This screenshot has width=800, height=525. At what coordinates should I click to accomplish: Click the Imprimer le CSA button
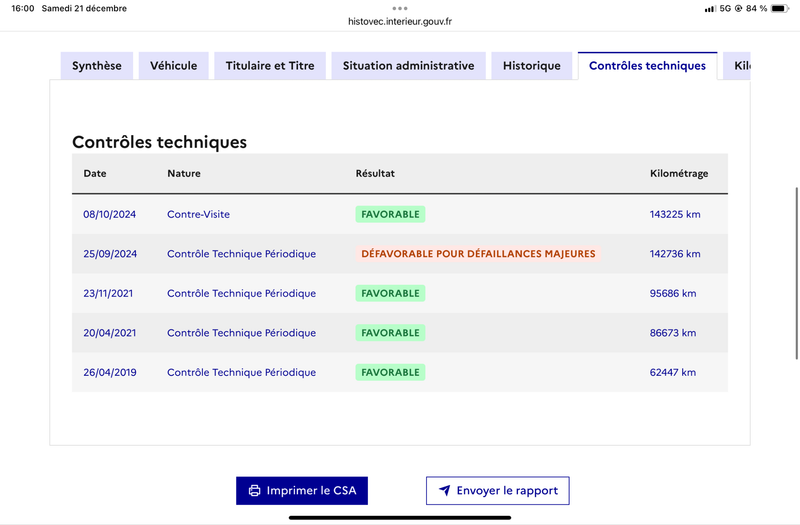point(302,491)
